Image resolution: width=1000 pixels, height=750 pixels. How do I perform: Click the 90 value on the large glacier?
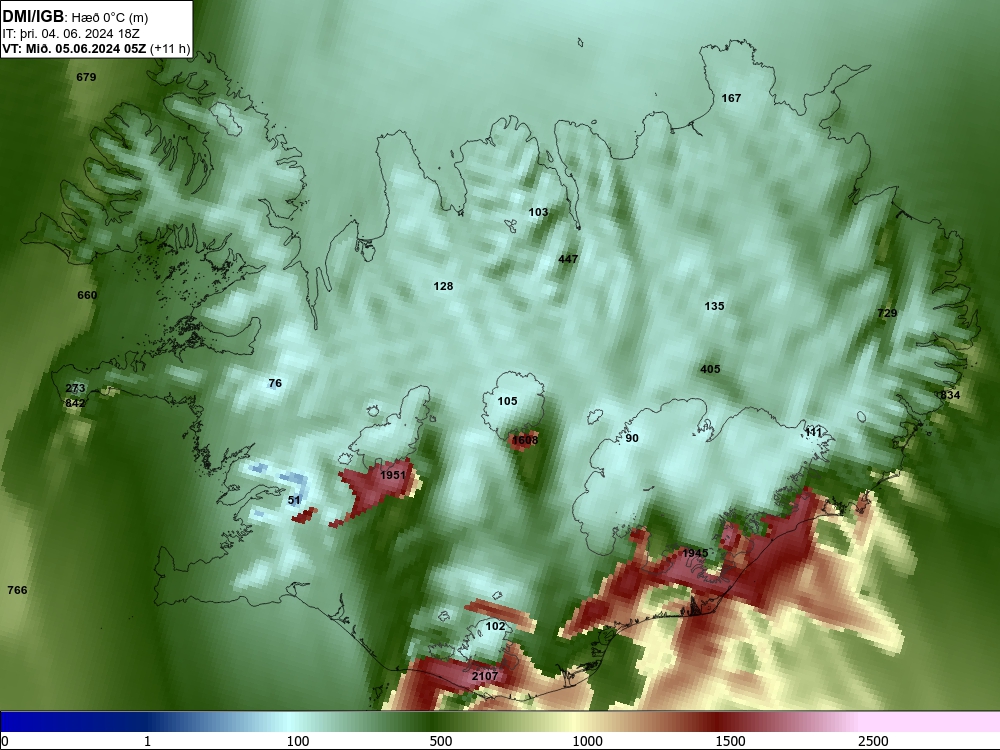631,438
